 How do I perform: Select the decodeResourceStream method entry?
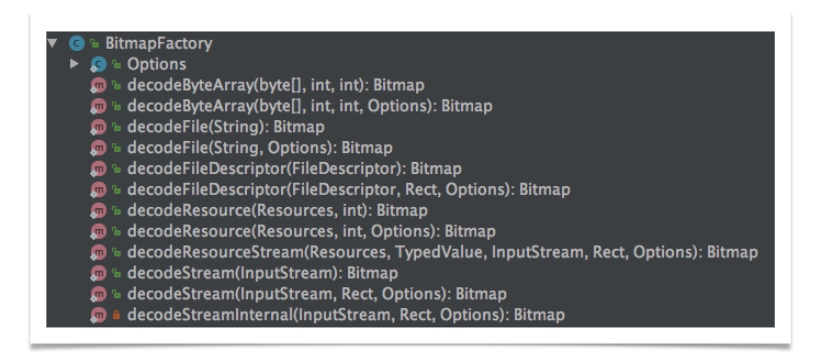442,253
